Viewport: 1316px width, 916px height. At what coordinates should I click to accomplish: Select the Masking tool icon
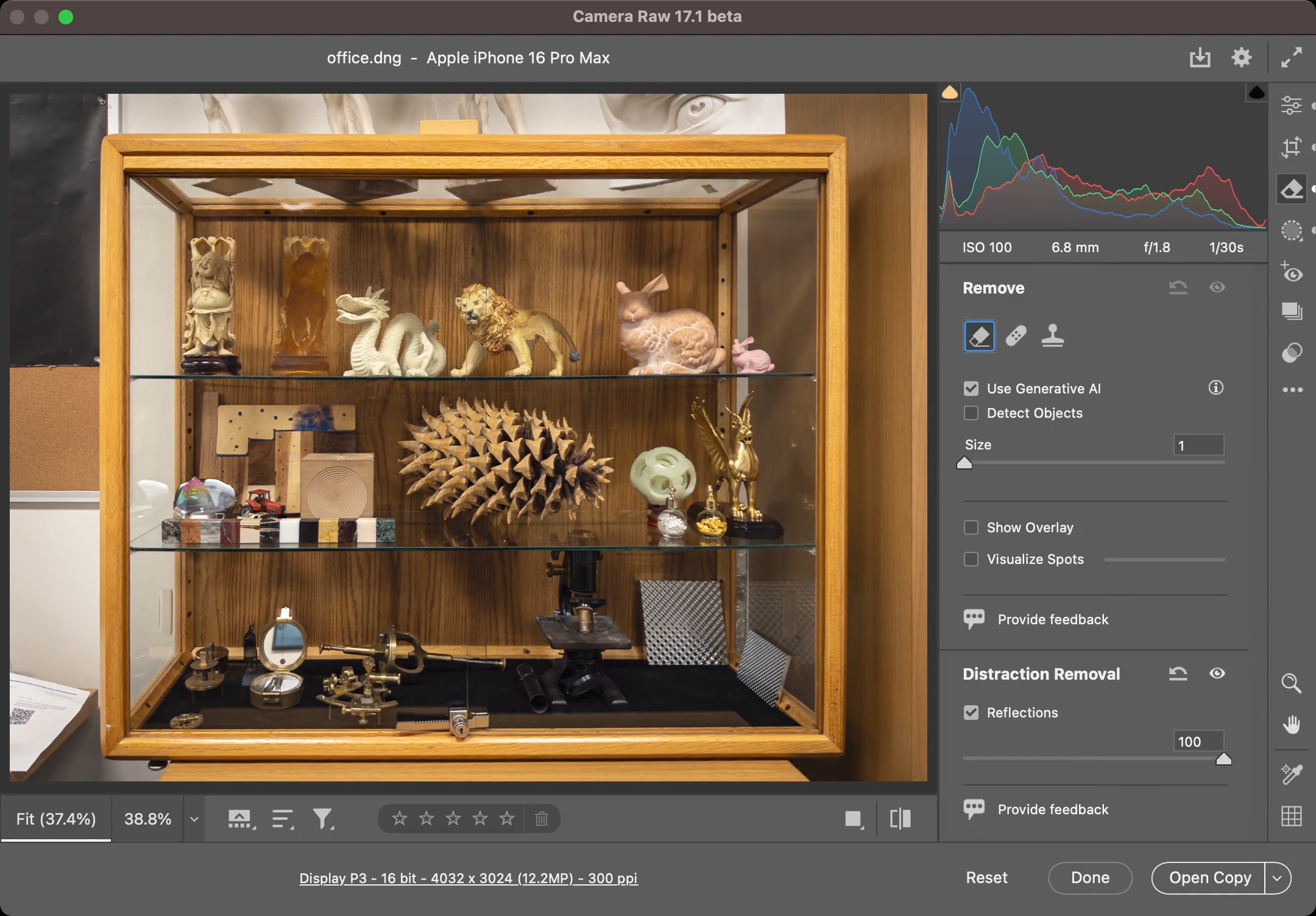click(1291, 231)
